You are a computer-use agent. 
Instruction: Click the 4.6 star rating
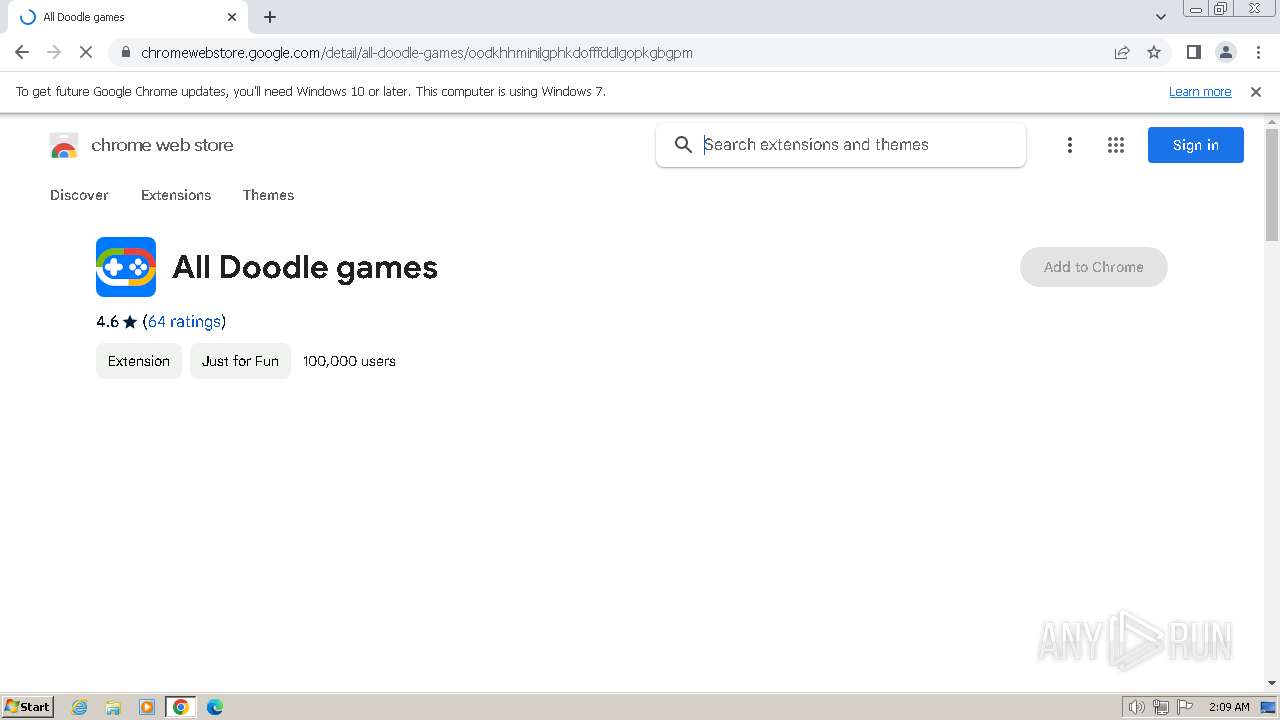click(x=116, y=321)
